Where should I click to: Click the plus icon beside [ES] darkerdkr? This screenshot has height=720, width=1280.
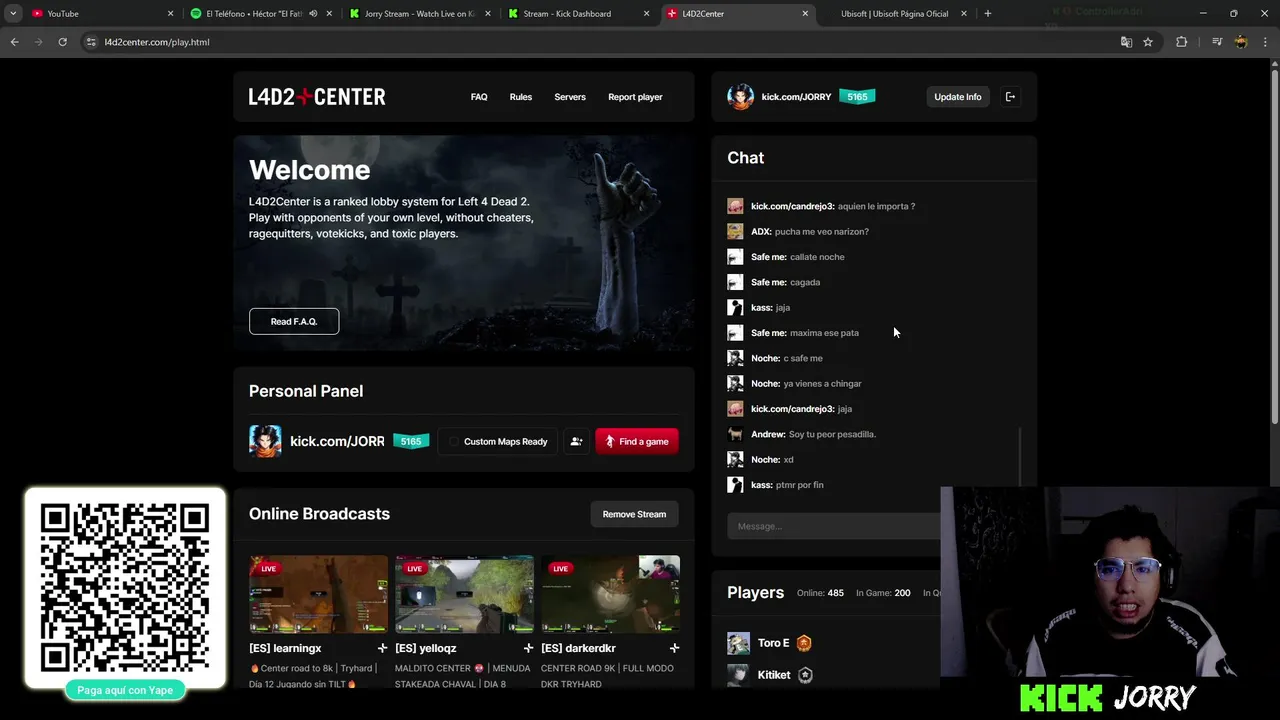(x=674, y=648)
